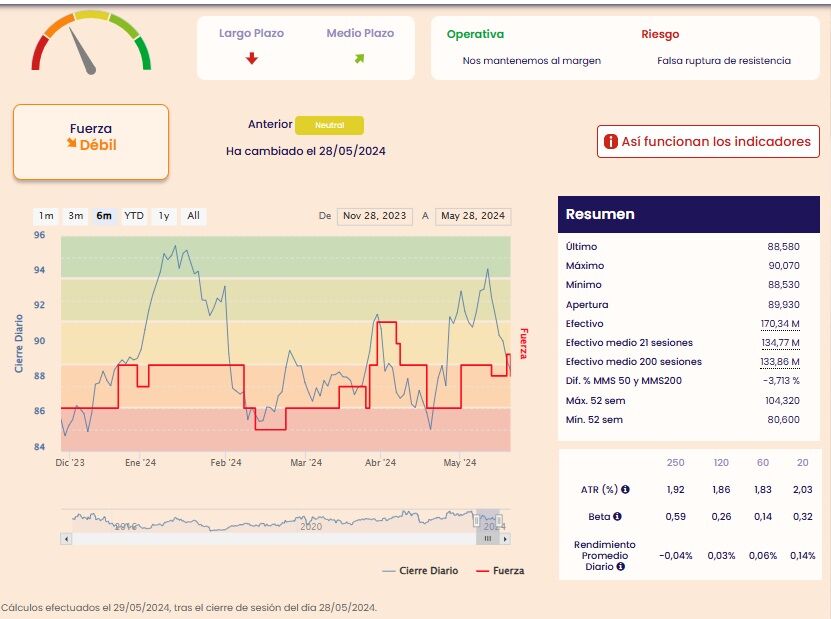Click Rendimiento Promedio Diario info icon
The width and height of the screenshot is (831, 619).
[620, 567]
